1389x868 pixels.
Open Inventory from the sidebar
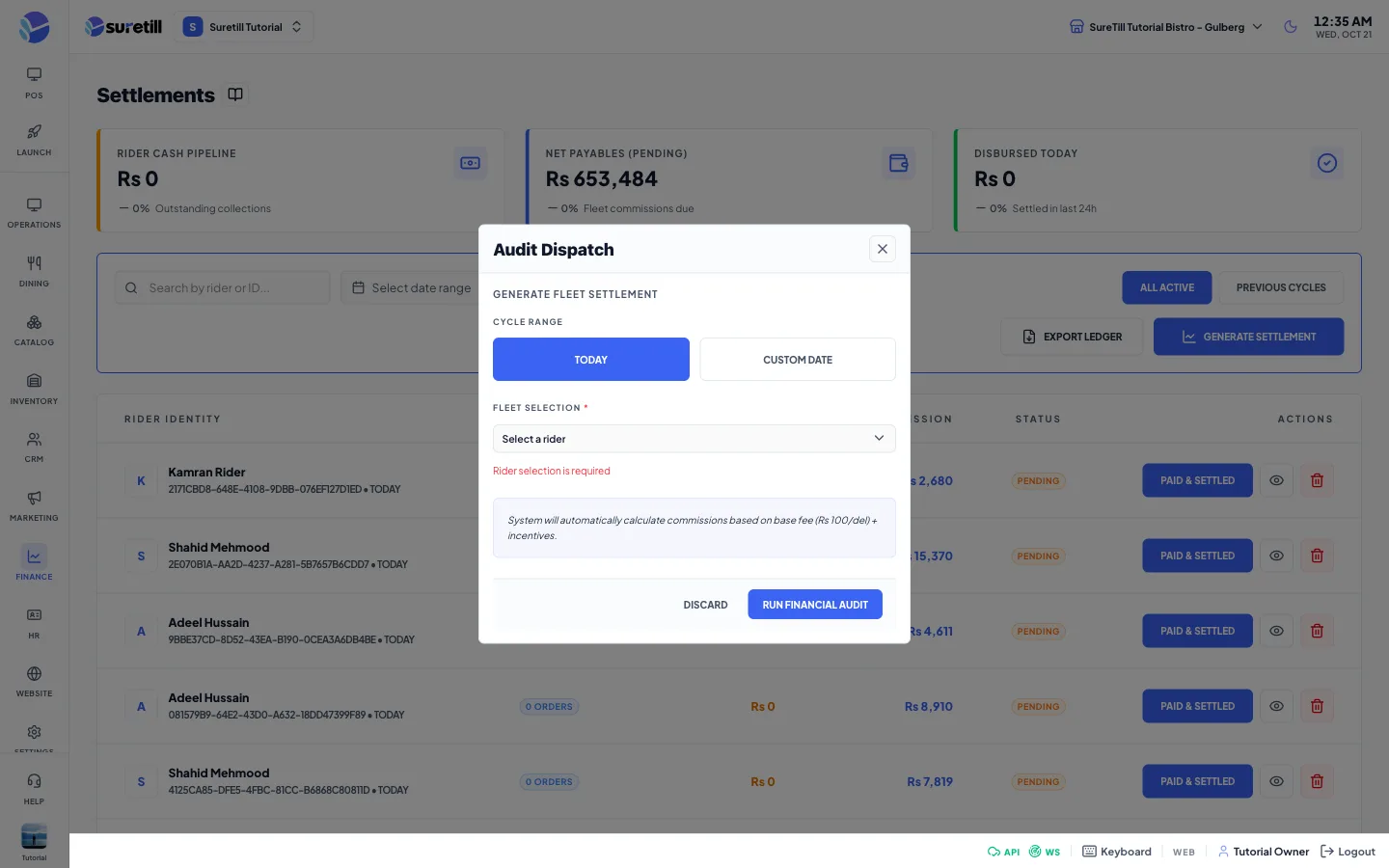tap(34, 390)
